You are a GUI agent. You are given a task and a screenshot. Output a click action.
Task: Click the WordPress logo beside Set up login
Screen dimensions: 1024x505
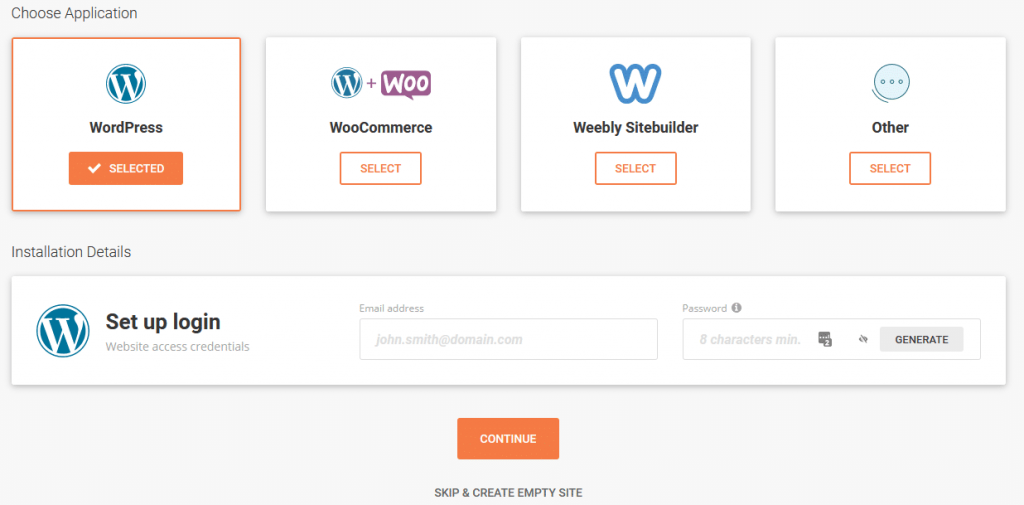click(x=63, y=331)
